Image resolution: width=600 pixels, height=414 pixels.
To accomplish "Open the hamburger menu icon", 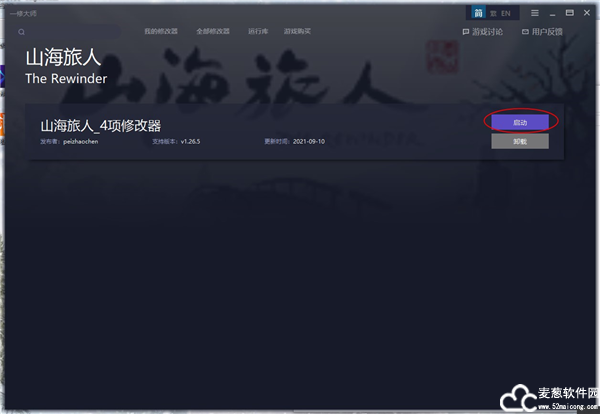I will [537, 13].
